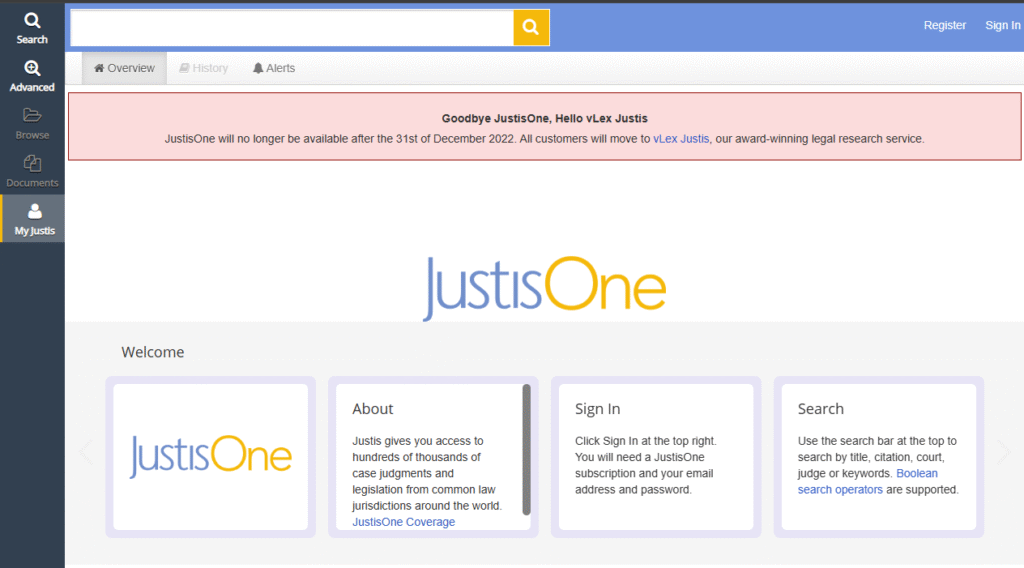Image resolution: width=1024 pixels, height=568 pixels.
Task: Click into the top search field
Action: (x=292, y=28)
